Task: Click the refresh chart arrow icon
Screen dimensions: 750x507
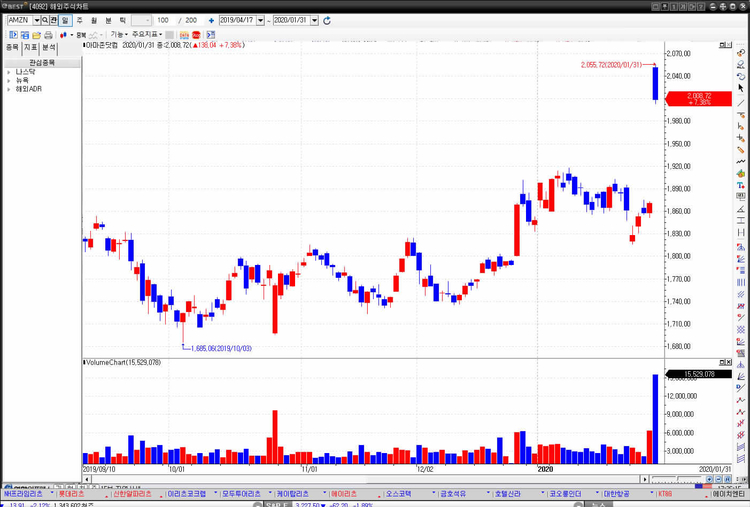Action: tap(327, 21)
